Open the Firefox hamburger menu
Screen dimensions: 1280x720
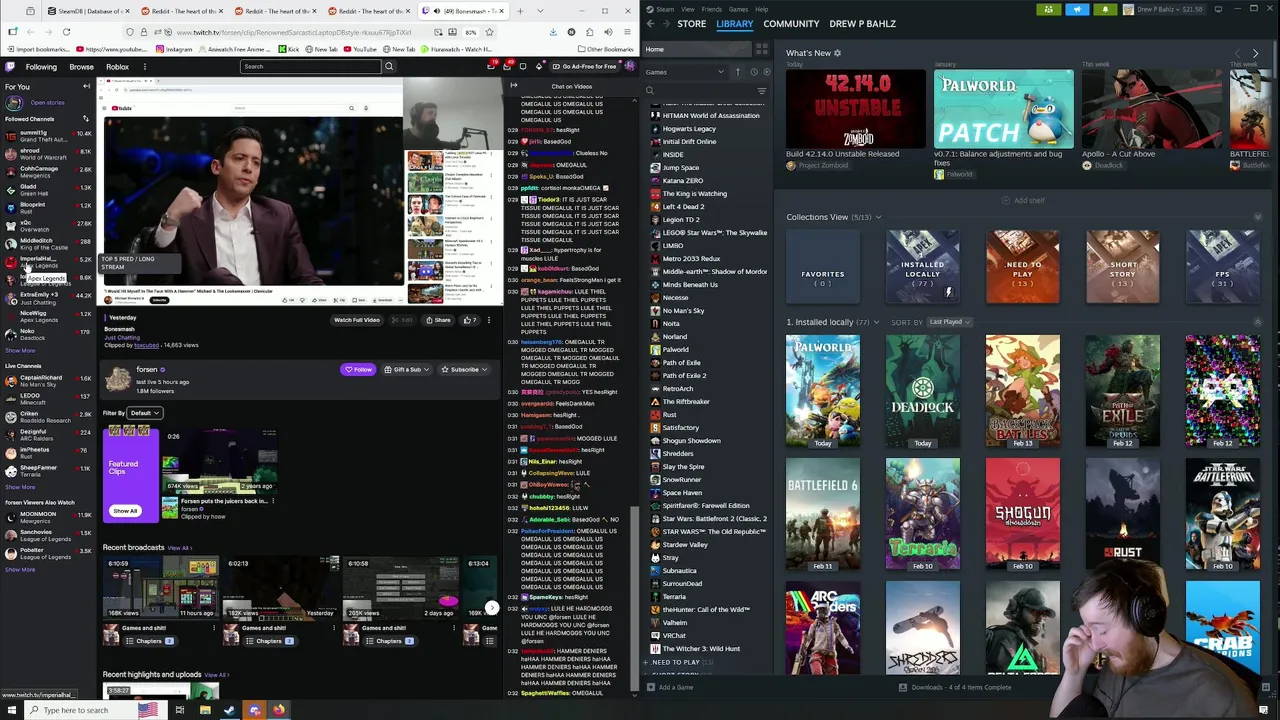[629, 32]
